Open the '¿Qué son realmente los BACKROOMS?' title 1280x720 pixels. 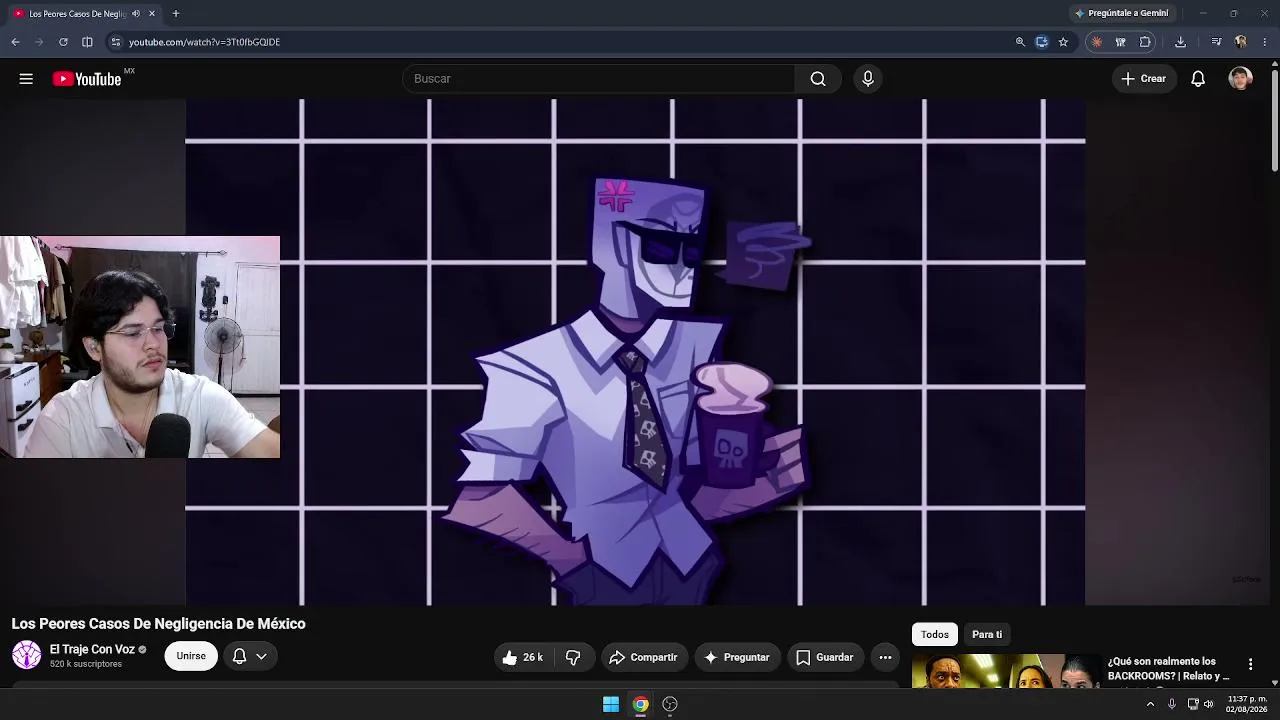point(1168,668)
